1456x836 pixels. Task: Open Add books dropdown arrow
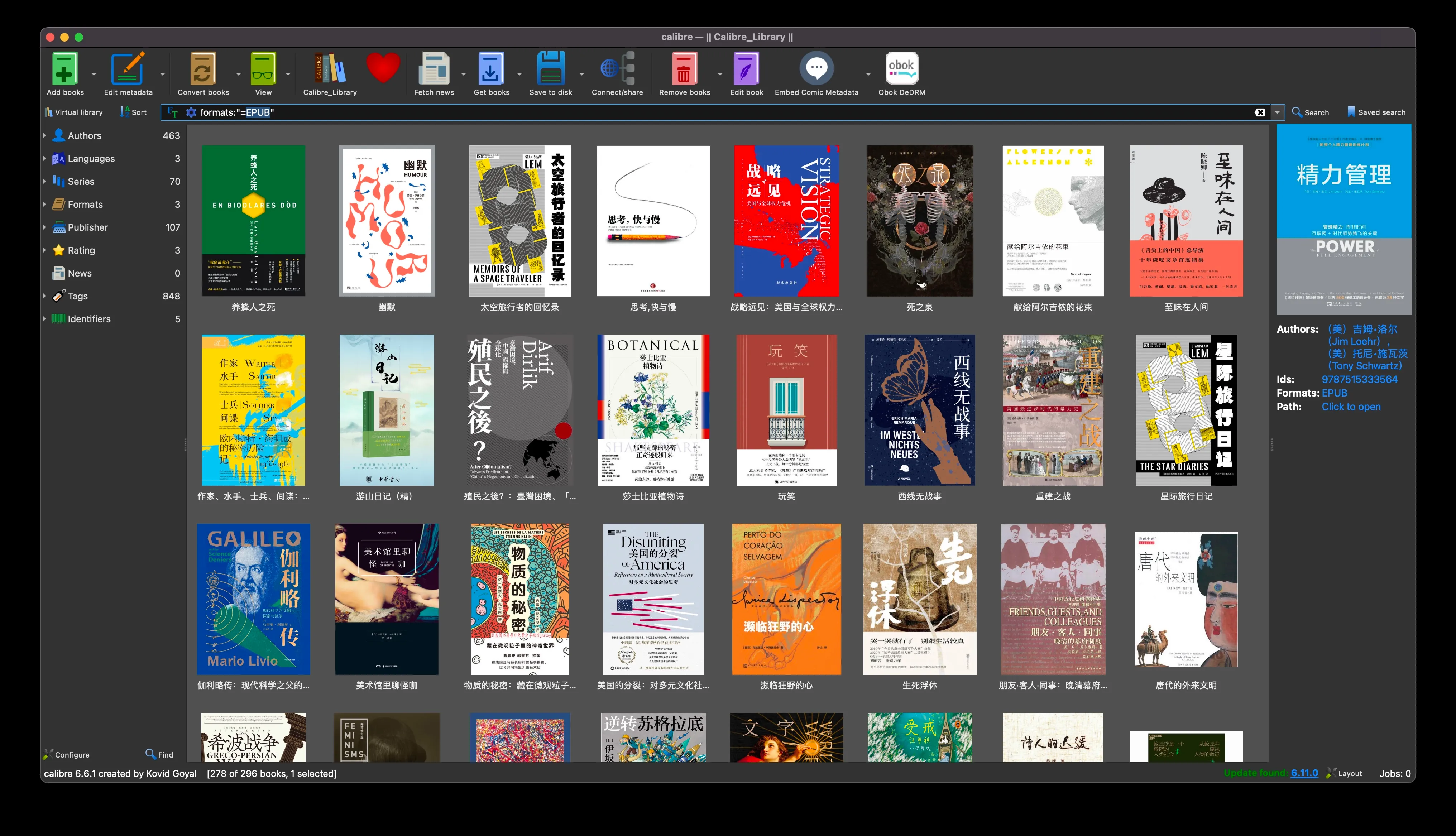pos(94,74)
